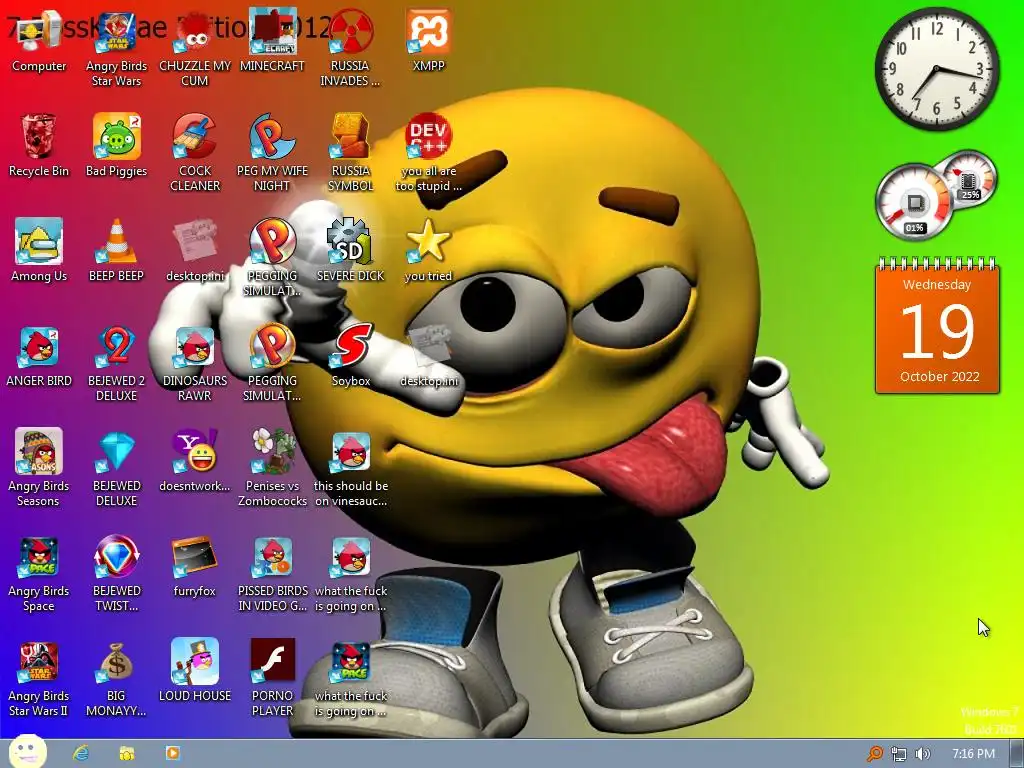Select the furryfox shortcut icon
Screen dimensions: 1024x768
[195, 566]
